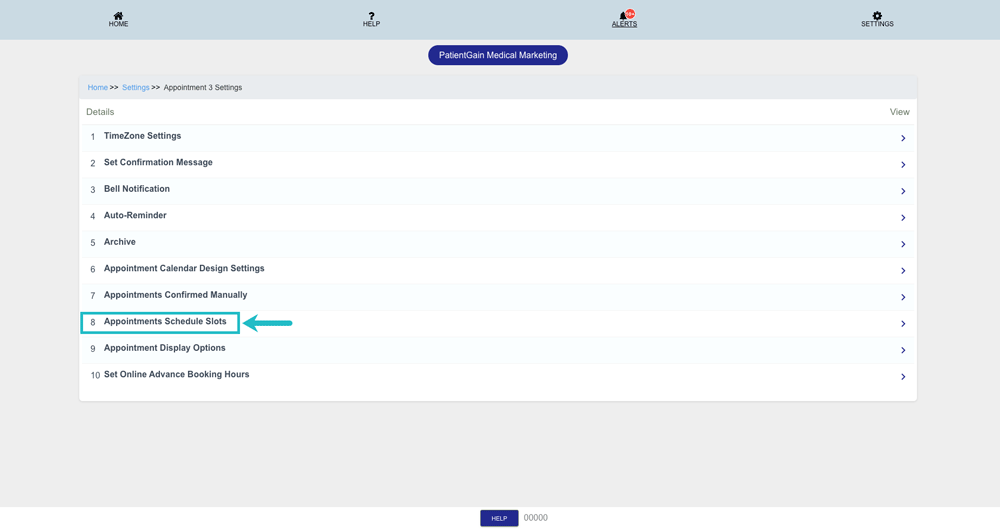
Task: Click Appointment 3 Settings breadcrumb text
Action: point(203,87)
